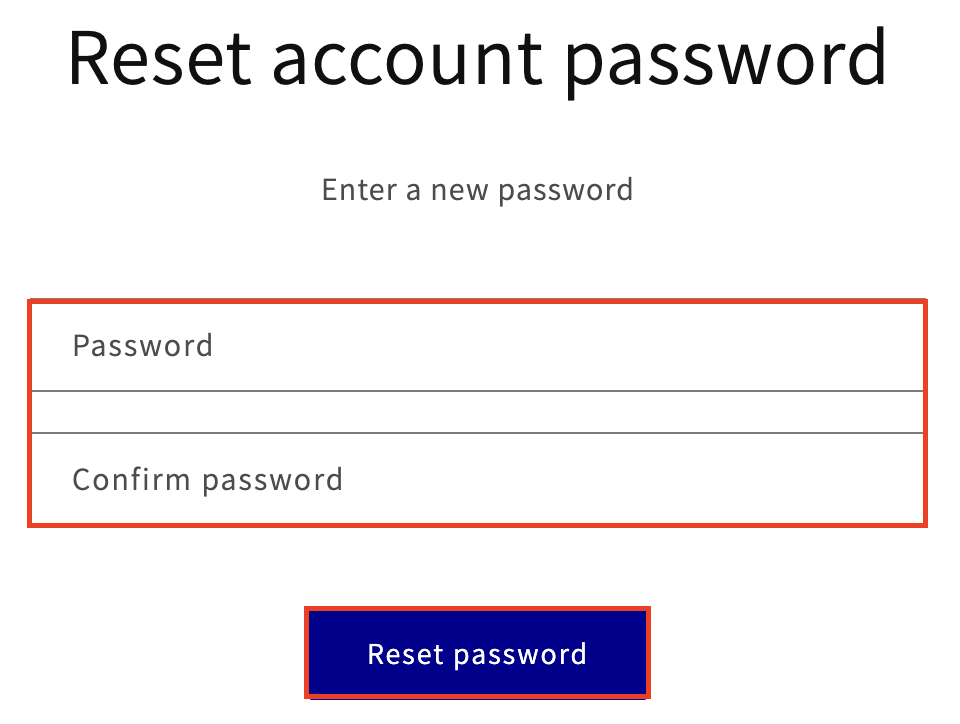Click the Enter a new password text

pyautogui.click(x=477, y=189)
